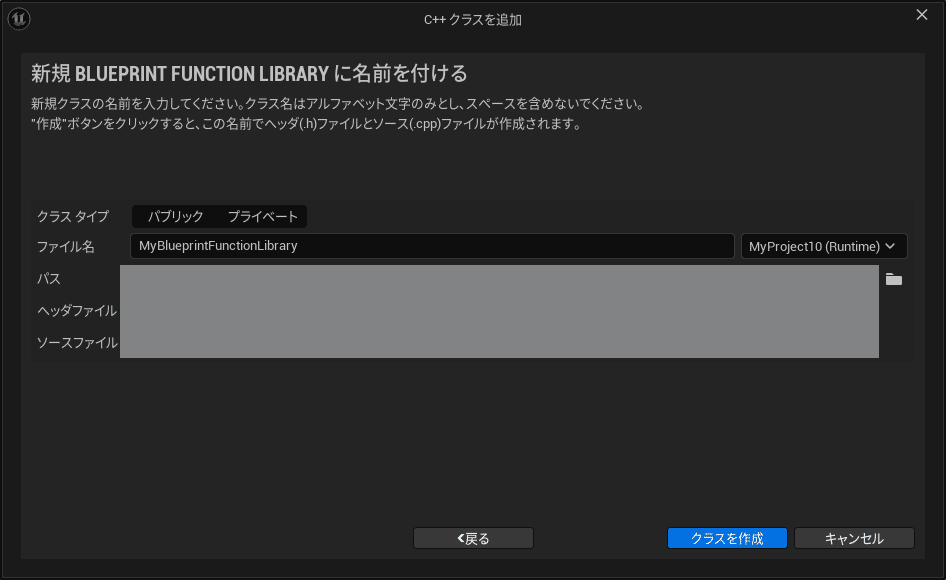This screenshot has height=580, width=946.
Task: Select the MyBlueprintFunctionLibrary name field
Action: click(x=432, y=246)
